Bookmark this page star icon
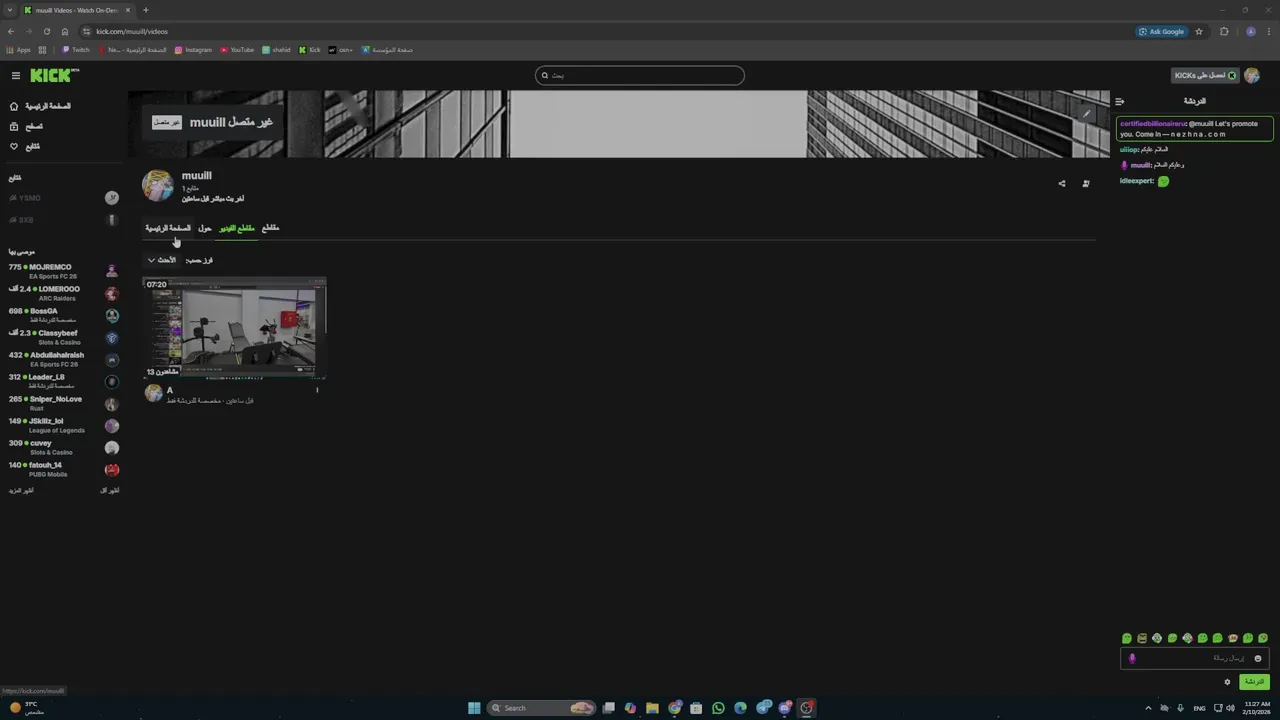The height and width of the screenshot is (720, 1280). point(1199,31)
